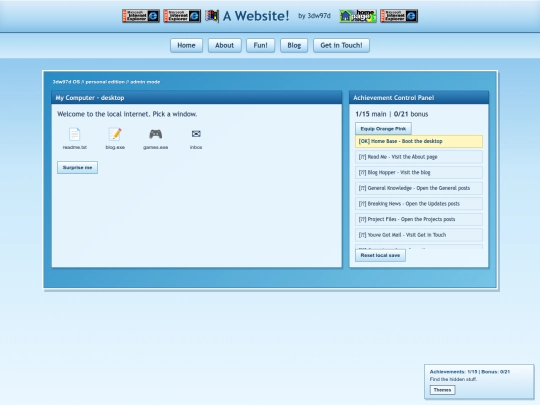Click the Achievement Control Panel title bar
The height and width of the screenshot is (405, 540).
point(419,97)
